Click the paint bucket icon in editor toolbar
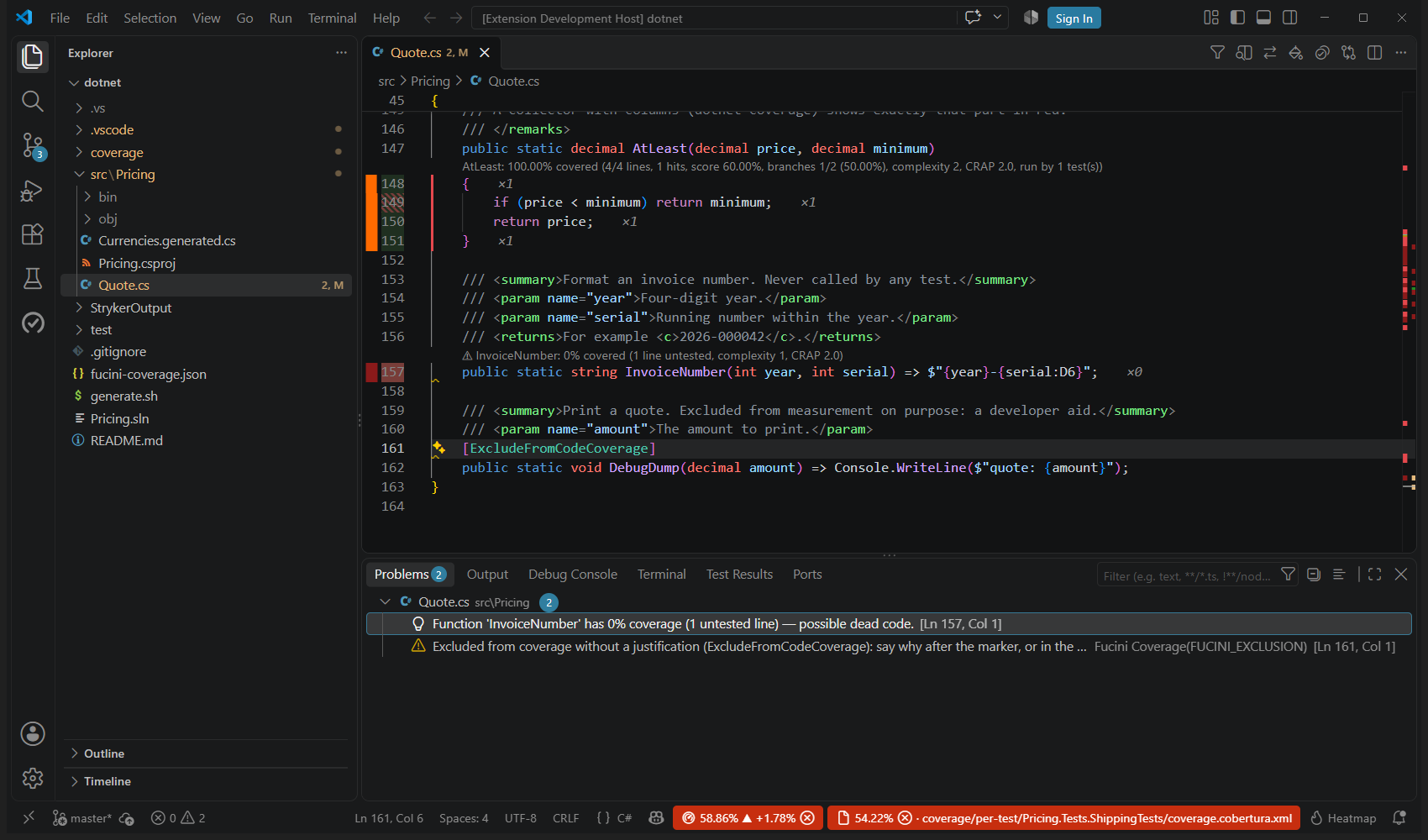This screenshot has height=840, width=1428. [1296, 53]
